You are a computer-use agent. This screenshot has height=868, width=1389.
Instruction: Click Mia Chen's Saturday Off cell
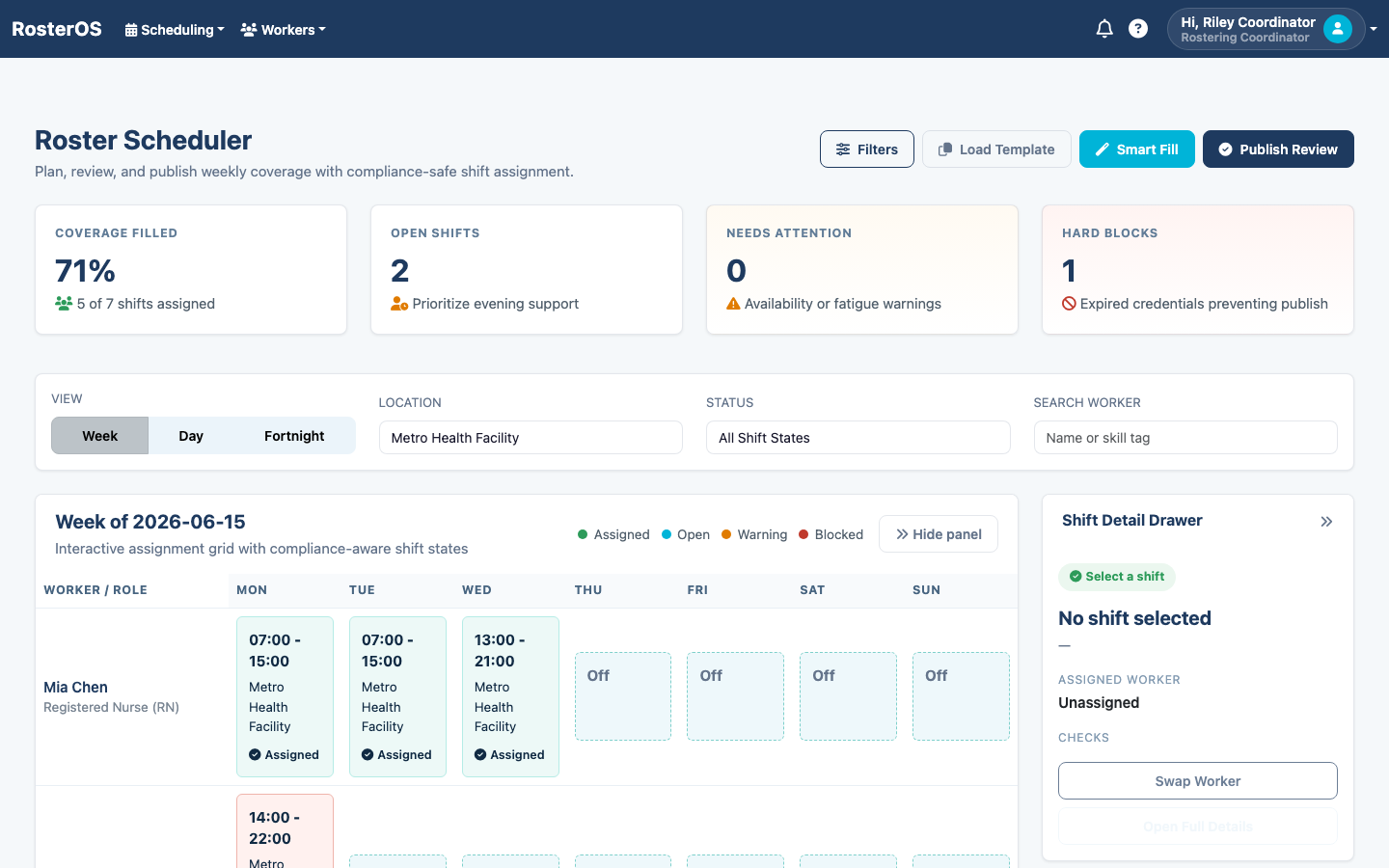click(x=848, y=696)
